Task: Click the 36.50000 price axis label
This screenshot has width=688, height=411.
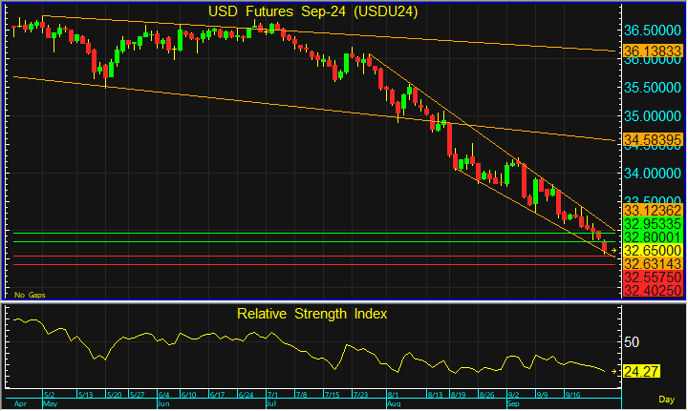Action: tap(652, 30)
